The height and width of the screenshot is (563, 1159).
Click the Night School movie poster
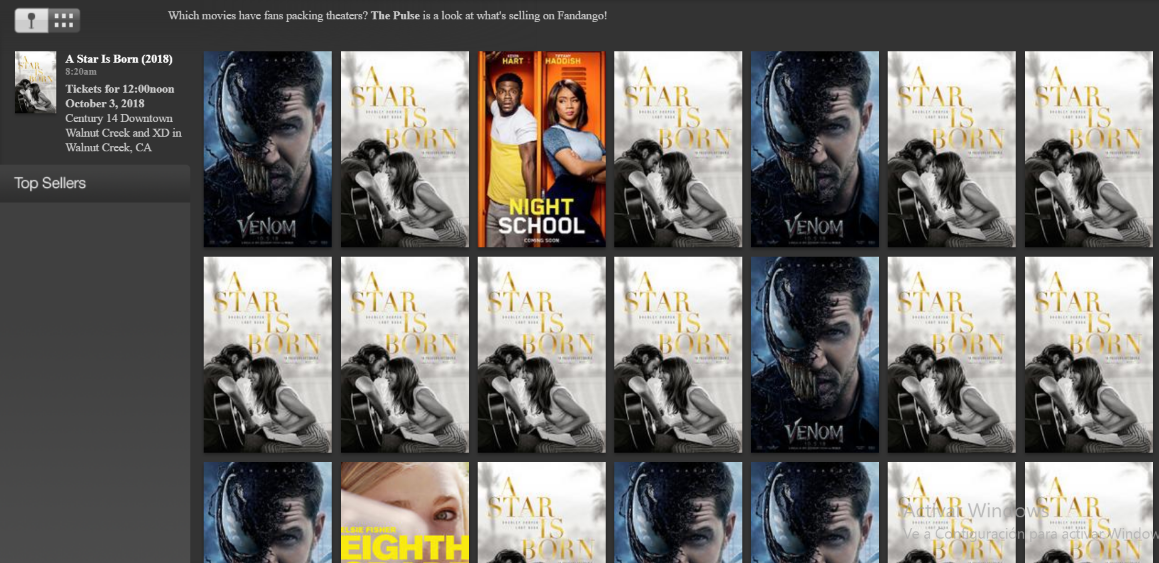pyautogui.click(x=542, y=149)
